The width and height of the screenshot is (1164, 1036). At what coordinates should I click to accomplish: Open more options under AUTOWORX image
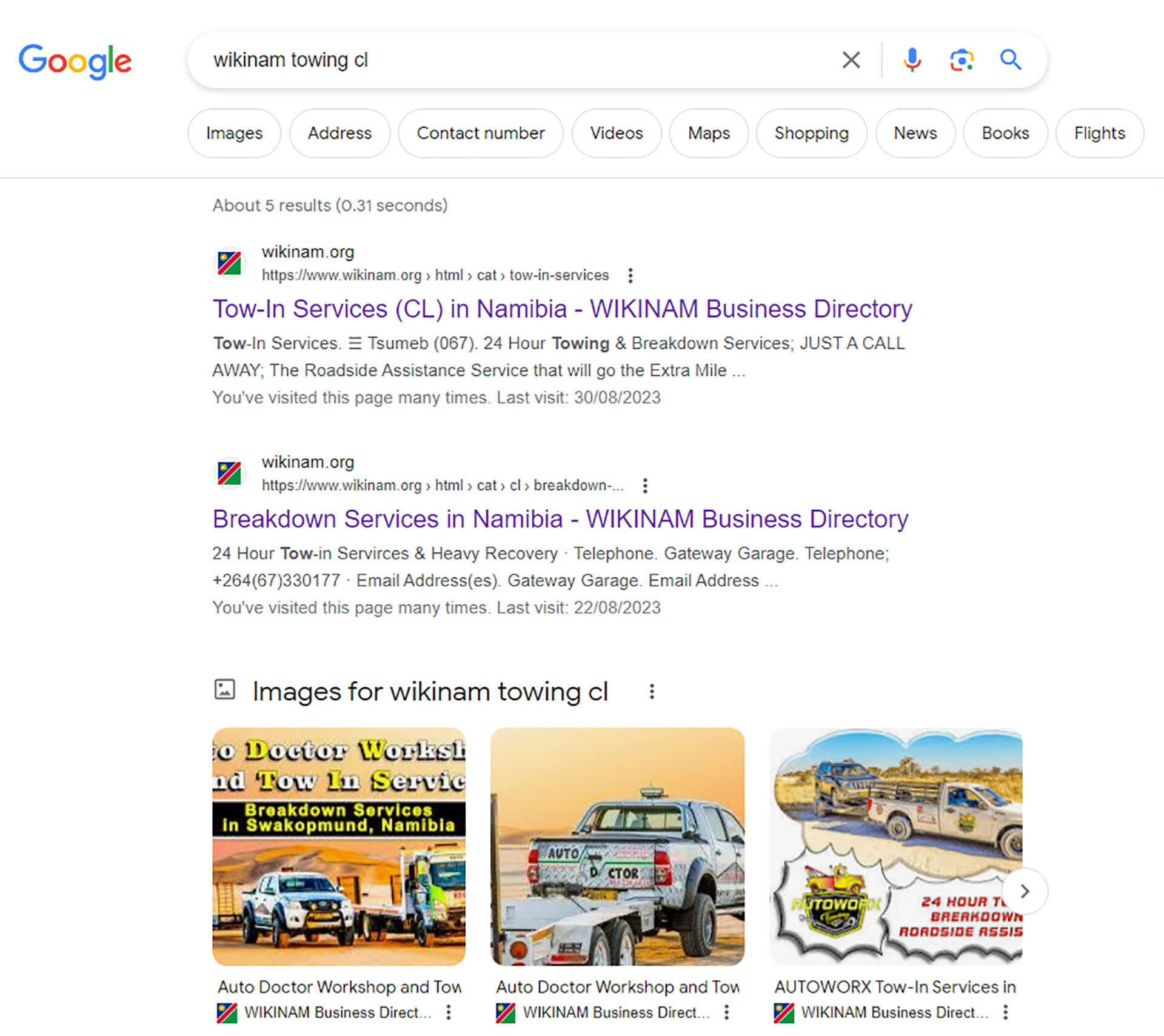coord(1005,1012)
